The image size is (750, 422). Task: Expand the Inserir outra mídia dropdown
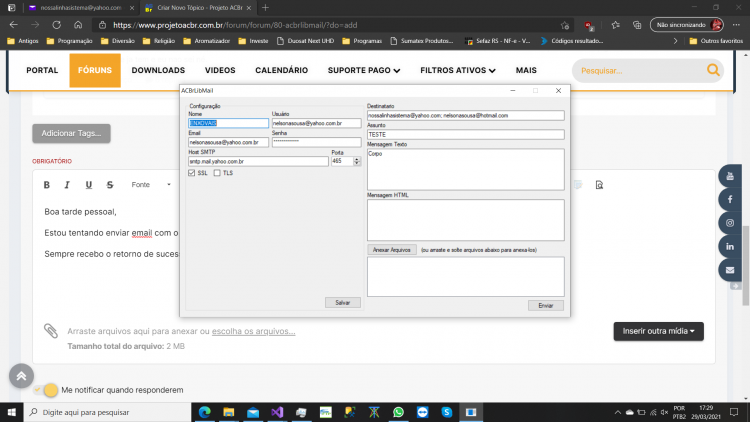[658, 331]
